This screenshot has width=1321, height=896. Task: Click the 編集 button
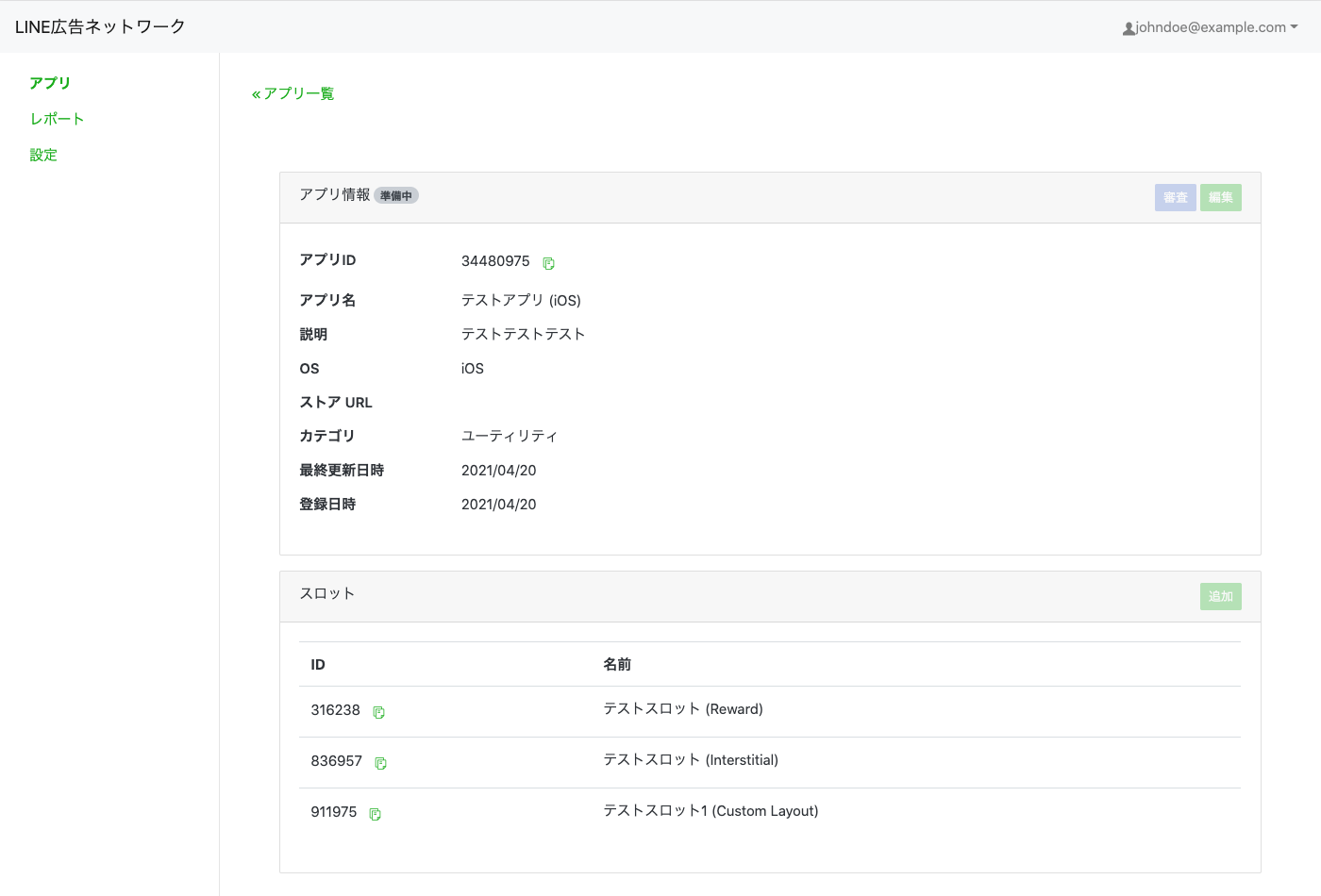[1221, 197]
